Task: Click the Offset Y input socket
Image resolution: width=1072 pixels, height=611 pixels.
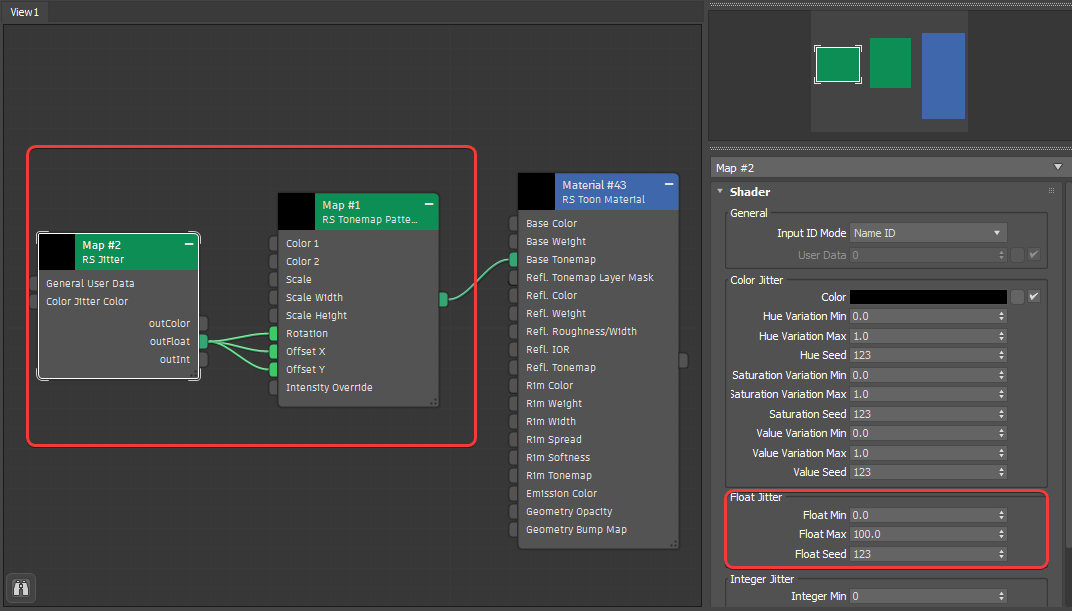Action: pos(273,370)
